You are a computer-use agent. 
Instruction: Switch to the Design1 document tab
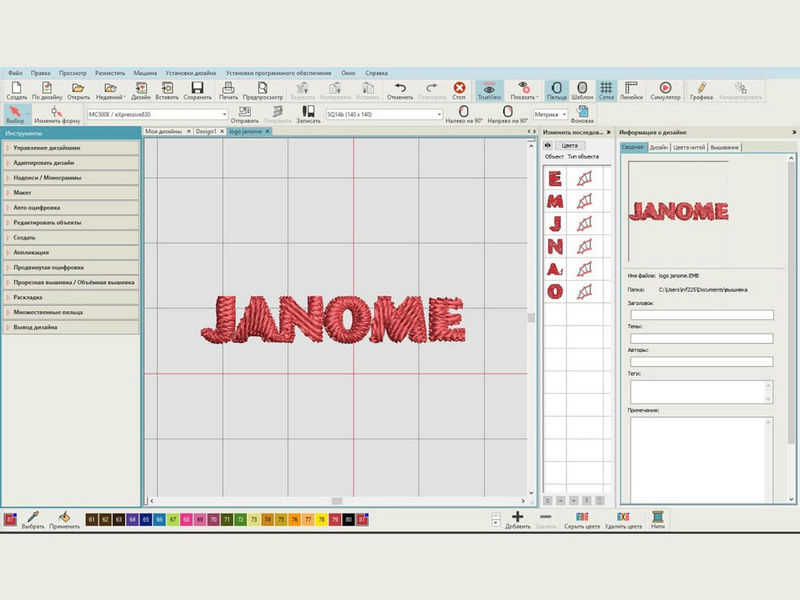pos(206,132)
